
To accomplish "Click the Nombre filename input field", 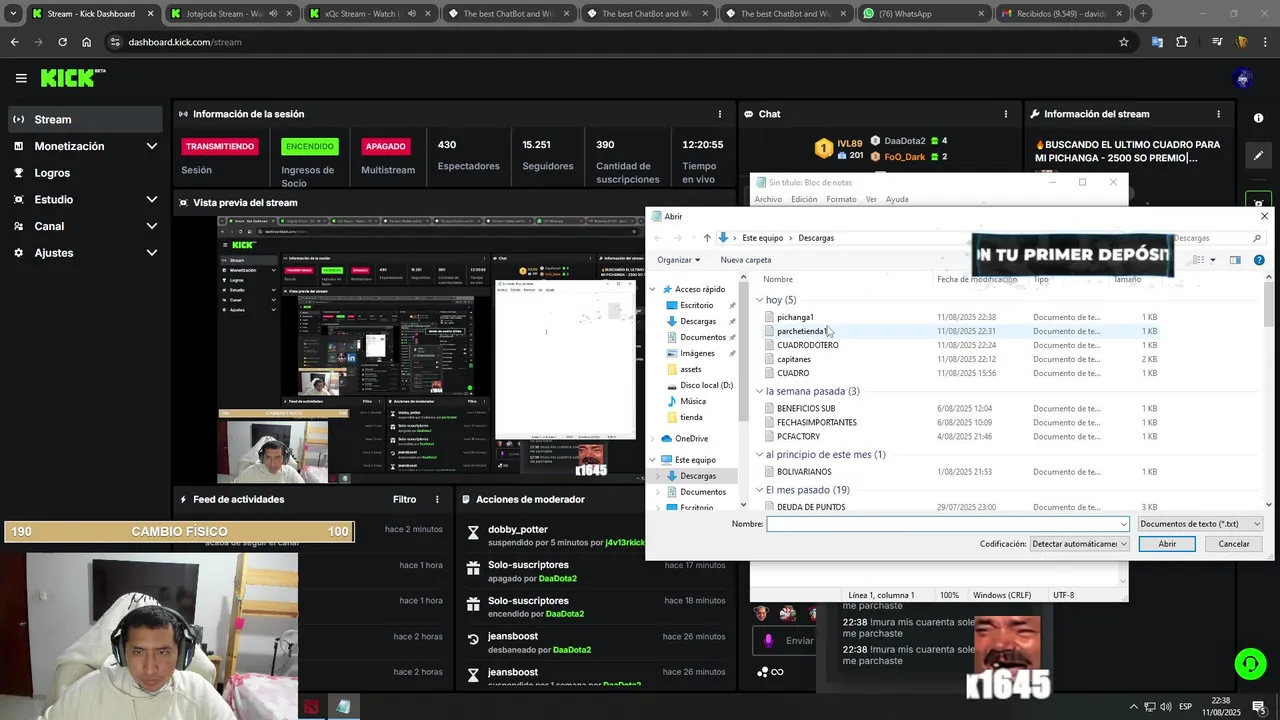I will pyautogui.click(x=947, y=524).
